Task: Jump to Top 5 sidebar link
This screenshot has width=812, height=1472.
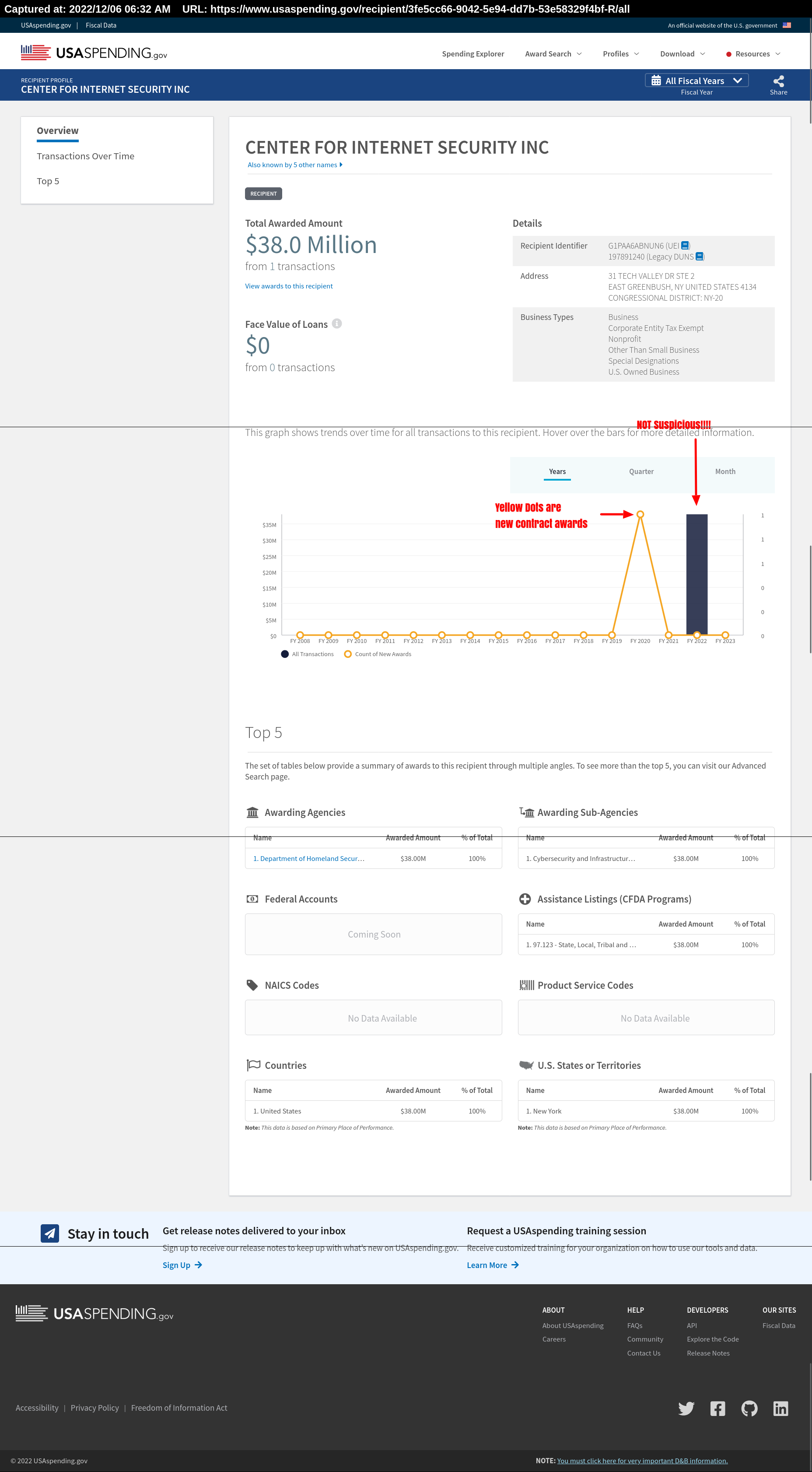Action: 48,181
